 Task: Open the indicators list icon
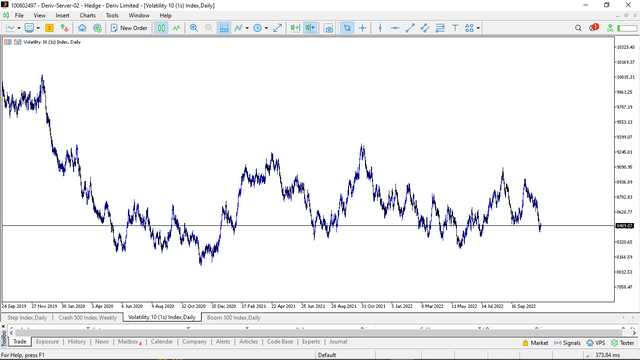(x=238, y=28)
